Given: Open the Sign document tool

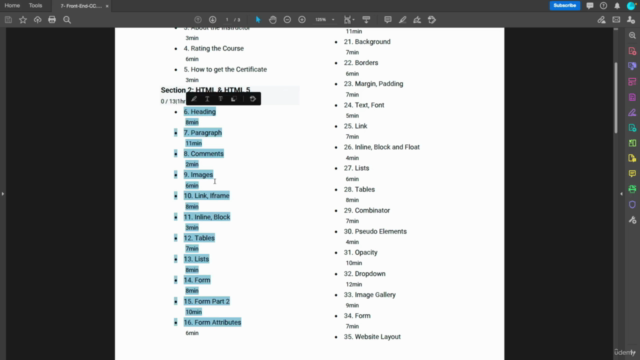Looking at the screenshot, I should pos(417,20).
